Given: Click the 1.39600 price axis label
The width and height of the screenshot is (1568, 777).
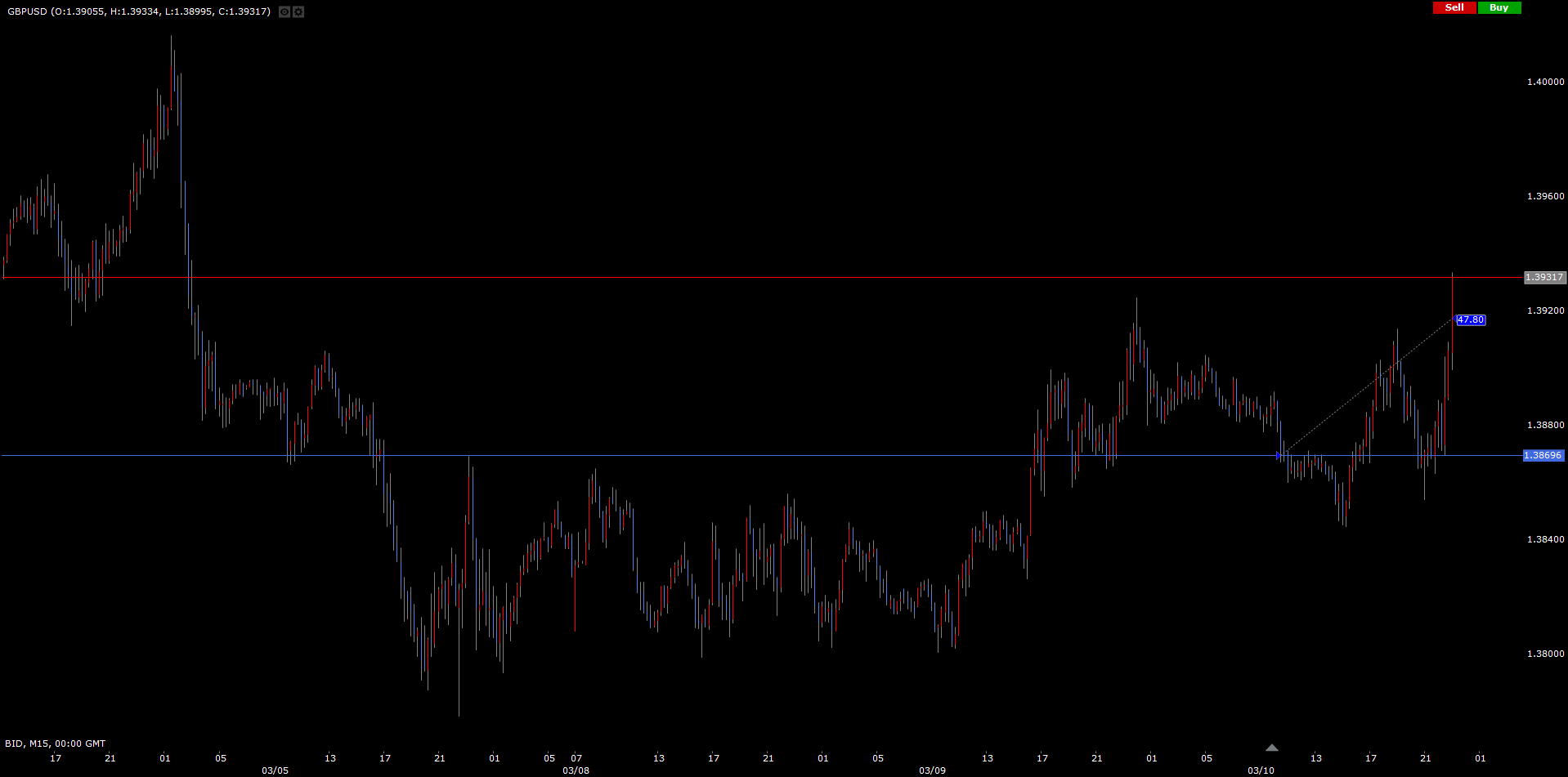Looking at the screenshot, I should click(x=1545, y=196).
